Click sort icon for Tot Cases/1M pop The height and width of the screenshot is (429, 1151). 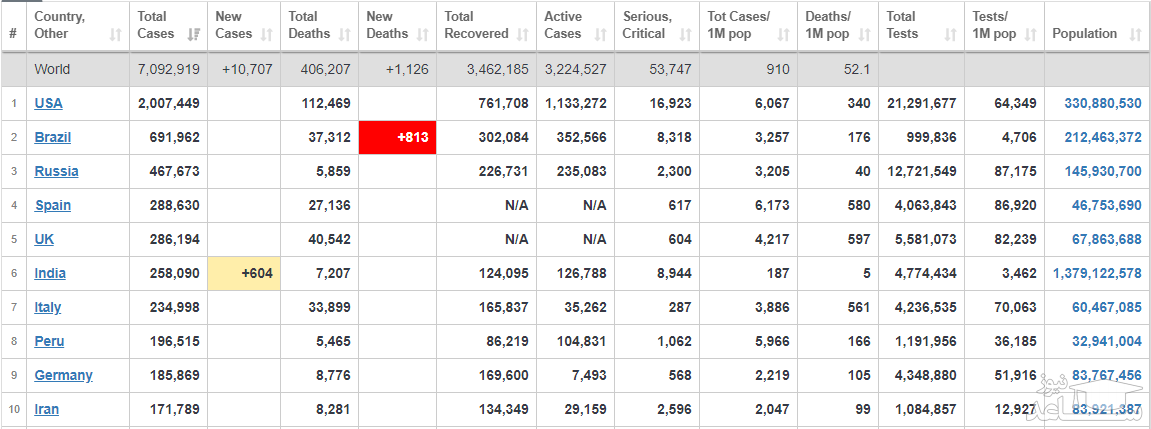[x=784, y=34]
